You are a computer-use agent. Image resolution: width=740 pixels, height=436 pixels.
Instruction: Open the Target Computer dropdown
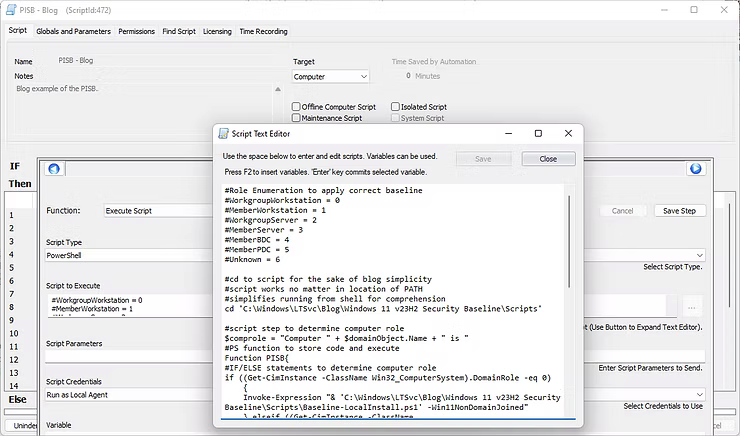pyautogui.click(x=330, y=76)
